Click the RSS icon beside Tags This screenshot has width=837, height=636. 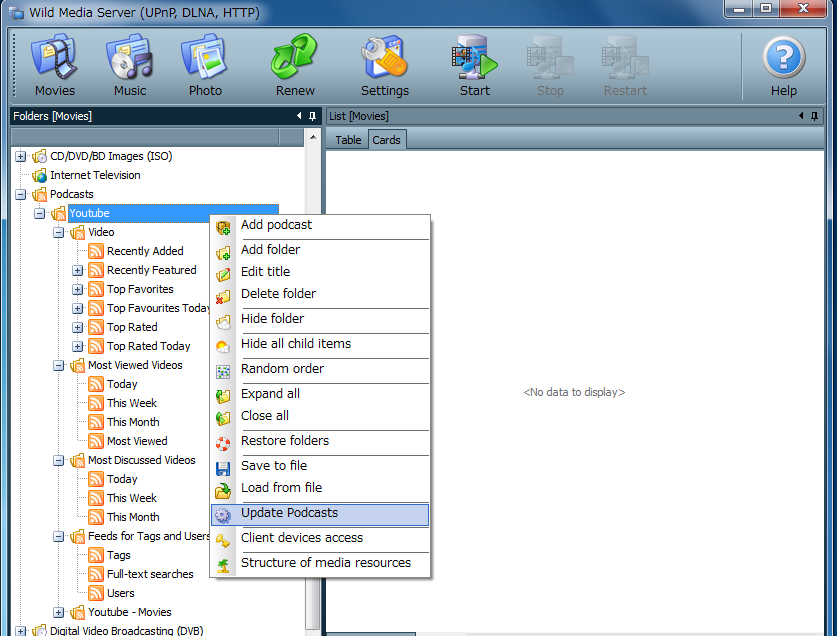coord(96,555)
